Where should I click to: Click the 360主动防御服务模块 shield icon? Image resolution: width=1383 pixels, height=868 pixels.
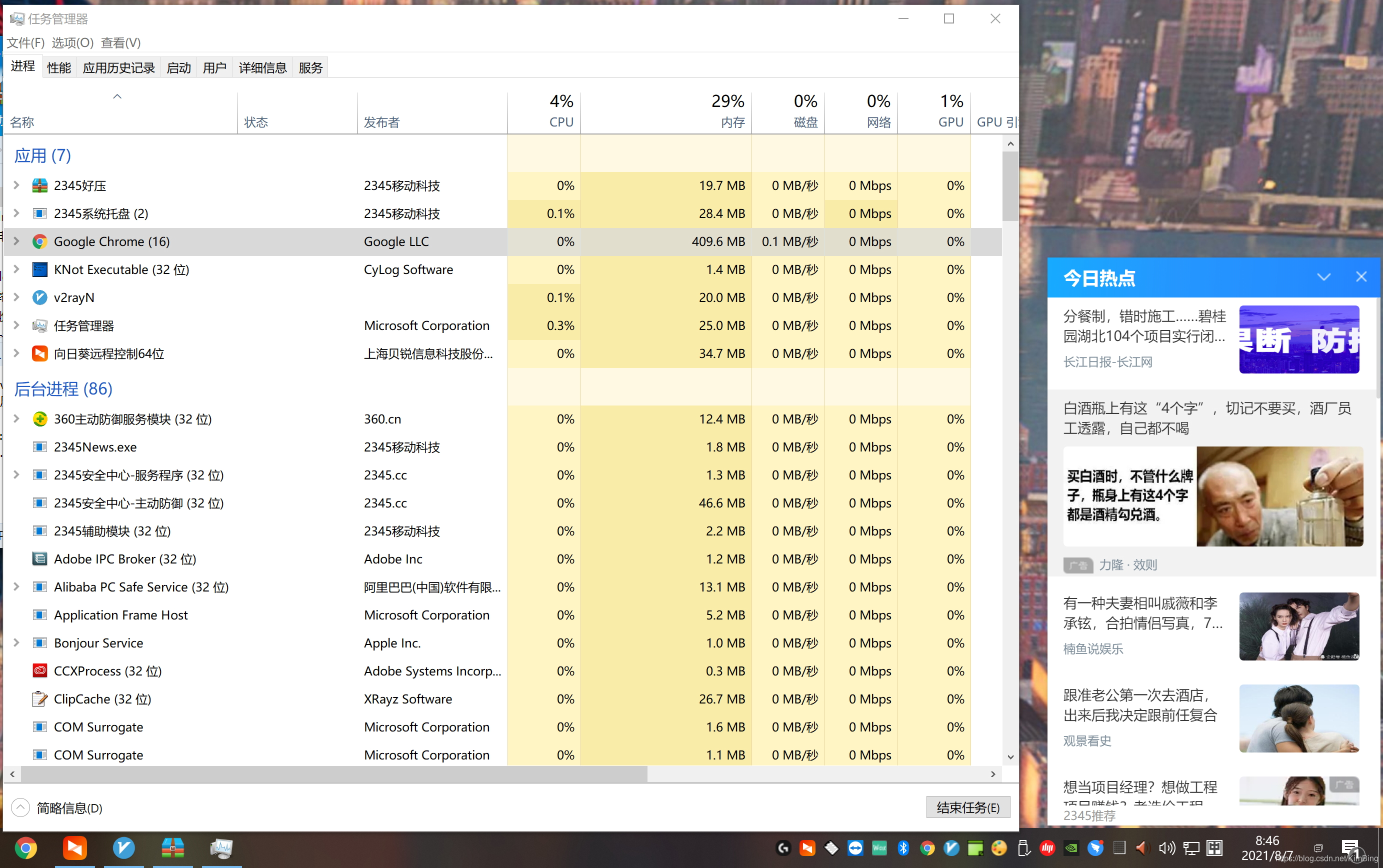click(x=39, y=419)
